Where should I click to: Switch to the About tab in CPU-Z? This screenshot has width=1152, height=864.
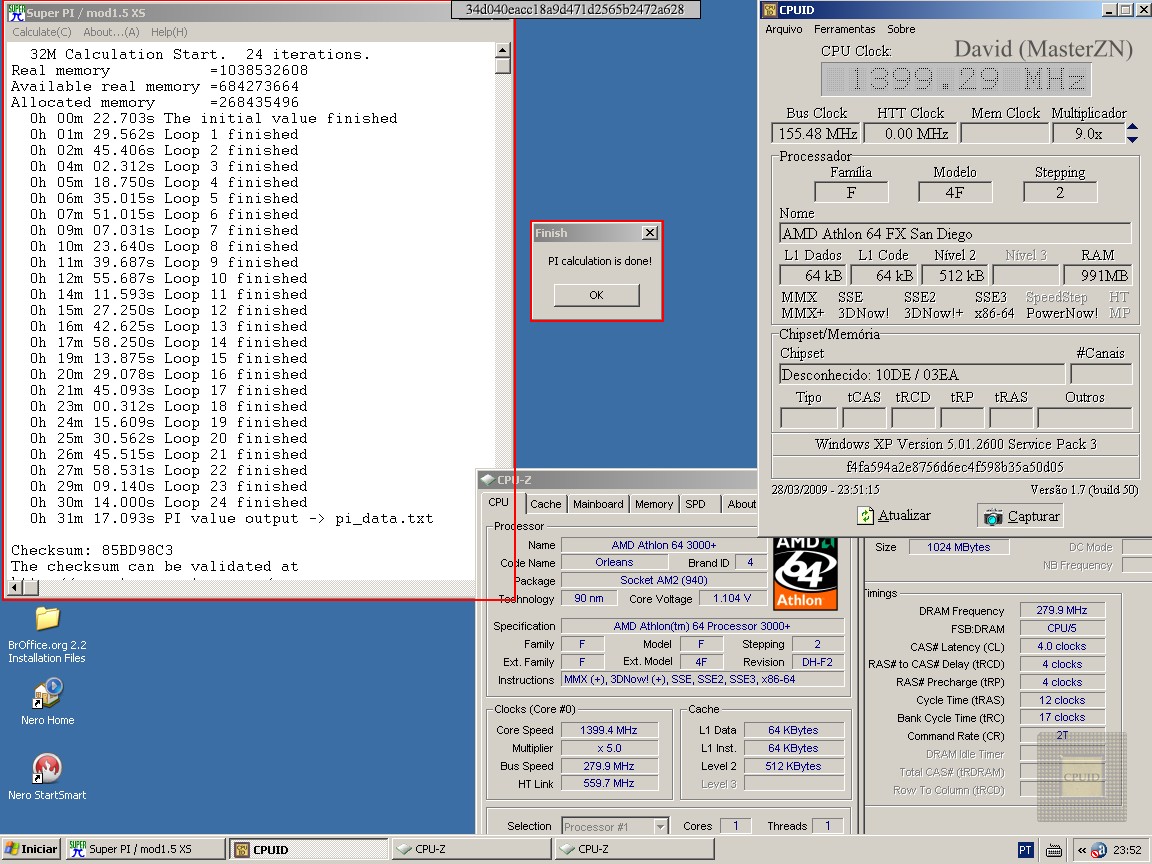pos(741,504)
